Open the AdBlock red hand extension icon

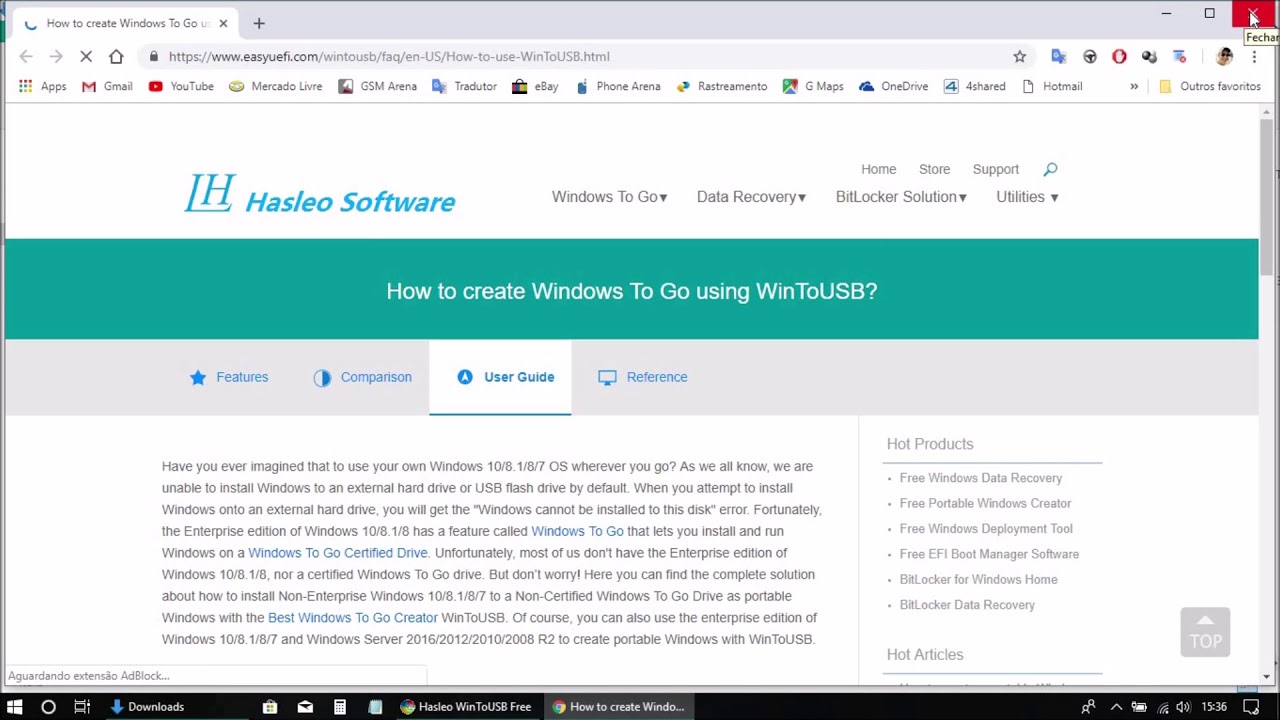pyautogui.click(x=1119, y=57)
